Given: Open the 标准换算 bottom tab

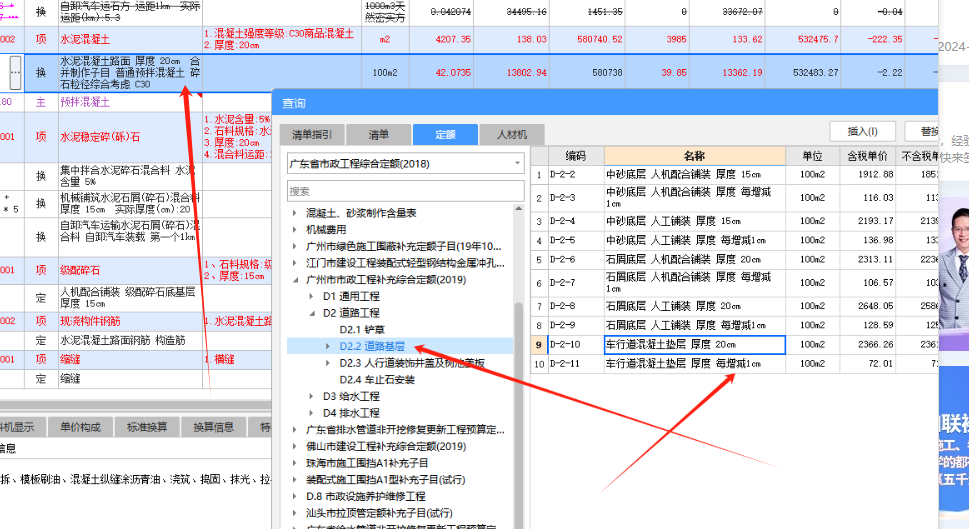Looking at the screenshot, I should point(147,427).
